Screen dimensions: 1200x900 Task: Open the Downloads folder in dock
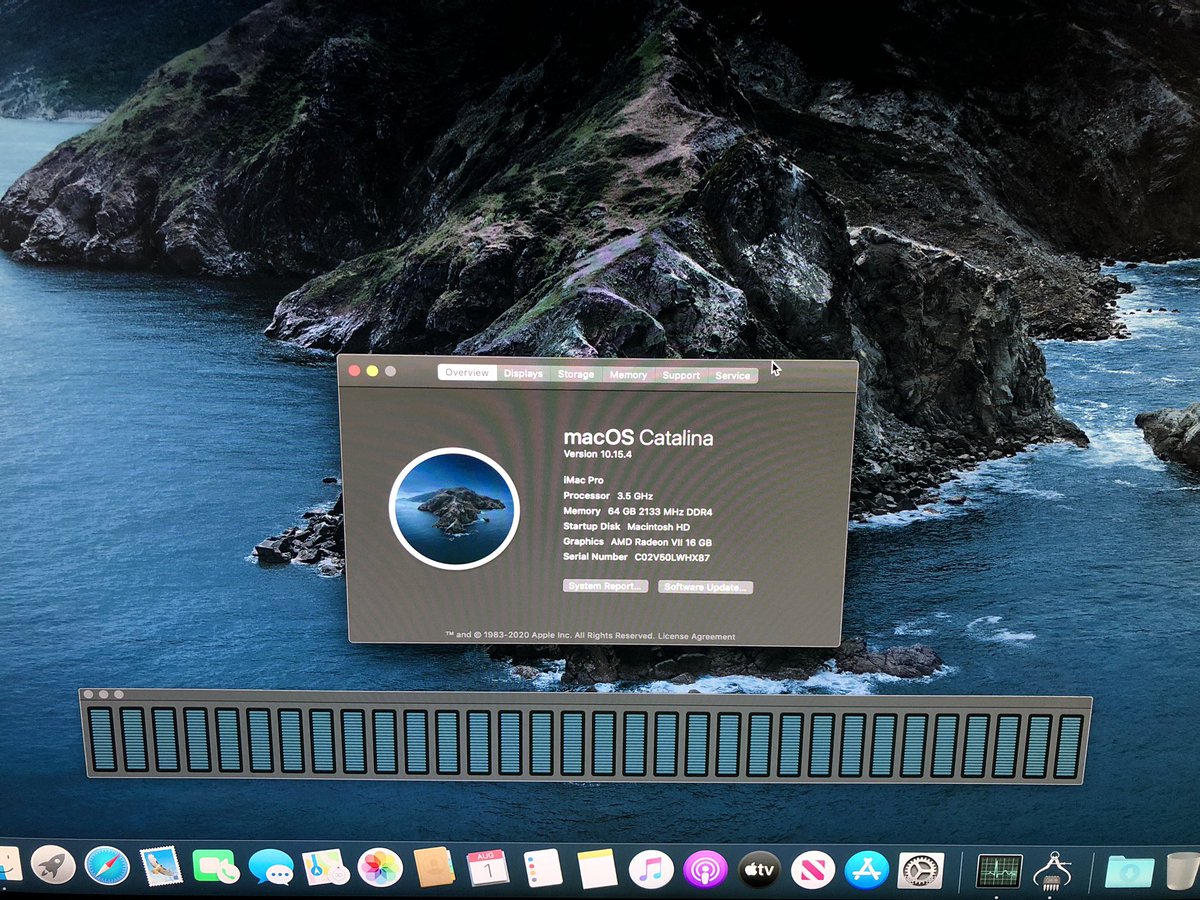[1130, 872]
